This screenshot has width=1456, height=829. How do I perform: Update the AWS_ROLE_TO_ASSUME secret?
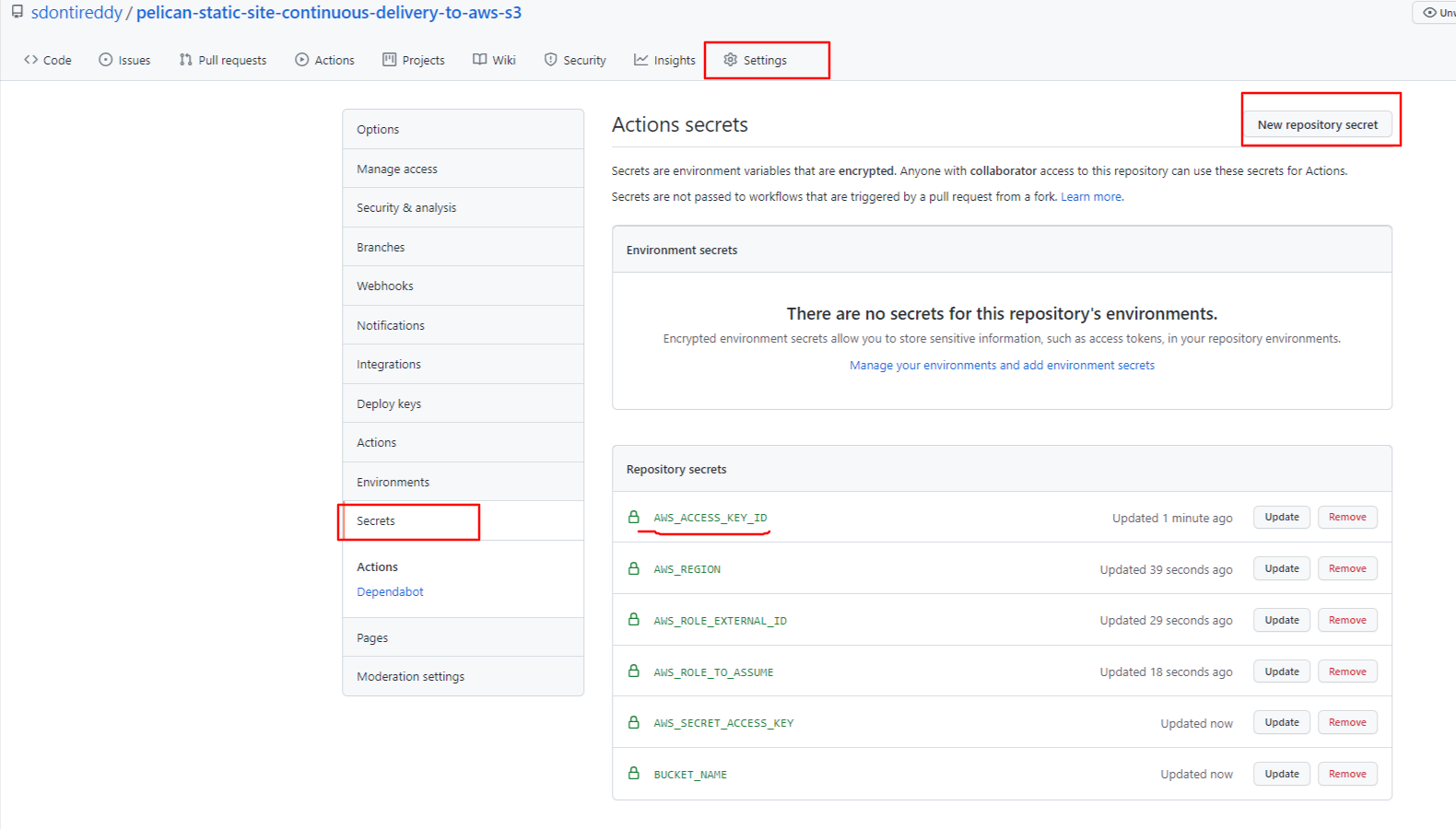pos(1282,672)
